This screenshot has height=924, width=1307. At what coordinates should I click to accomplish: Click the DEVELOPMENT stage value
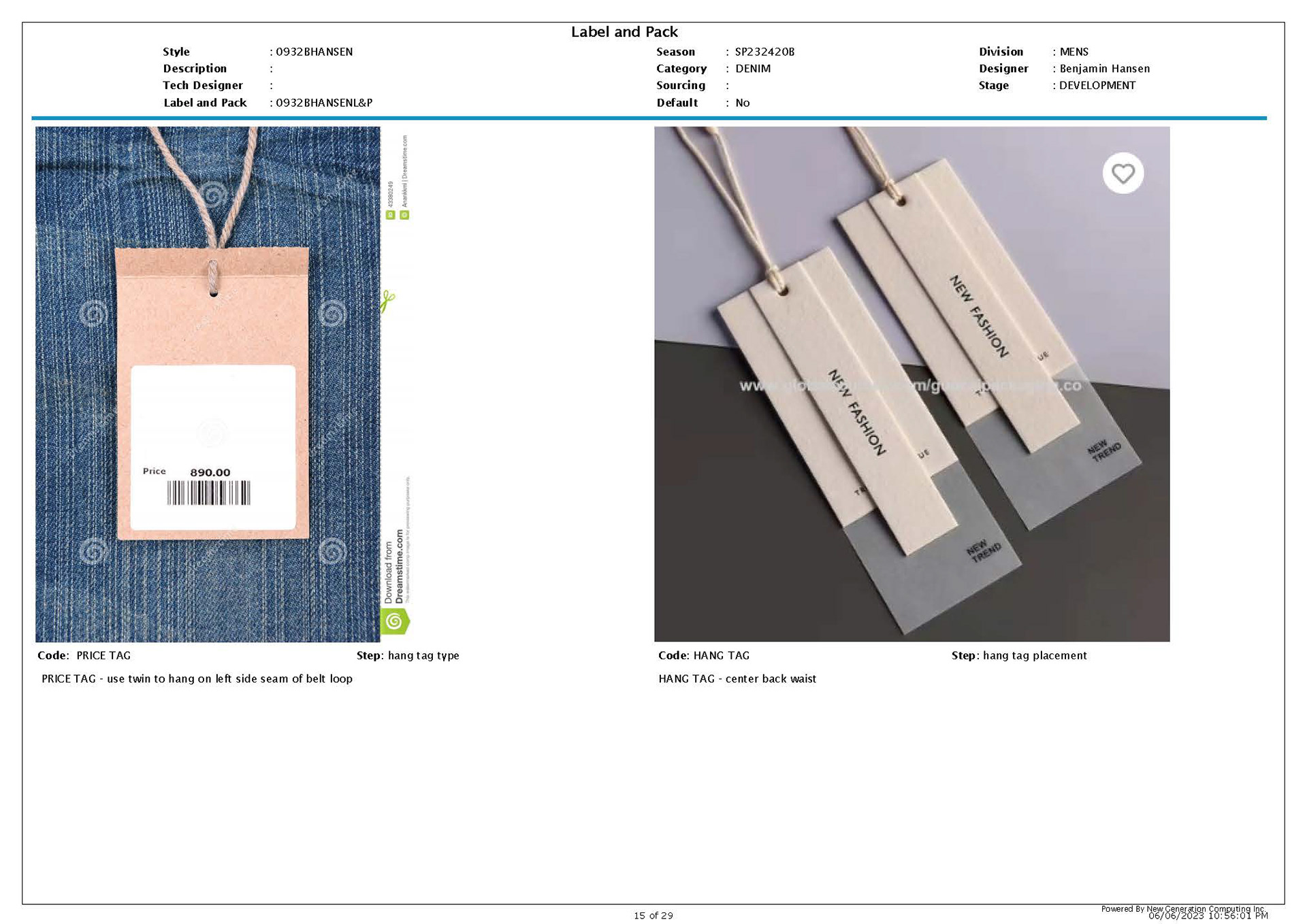pos(1097,86)
